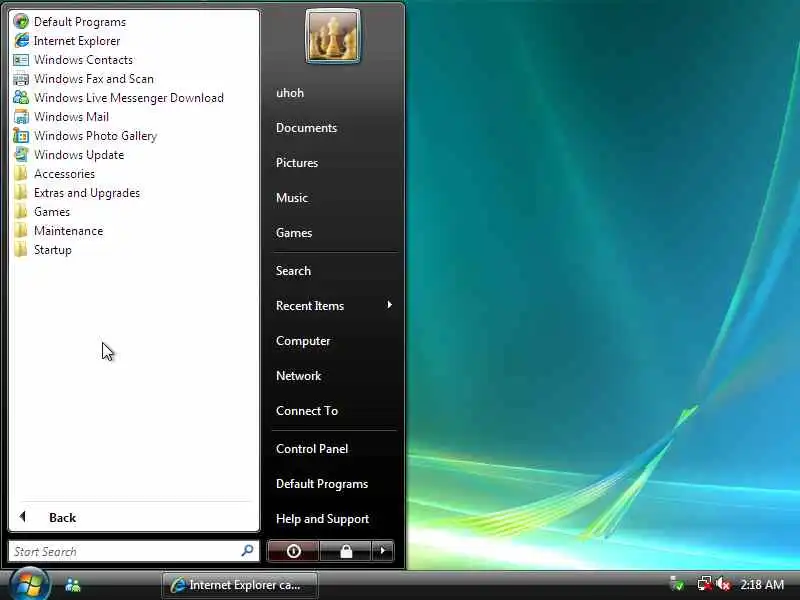The height and width of the screenshot is (600, 800).
Task: Open Help and Support
Action: pyautogui.click(x=322, y=519)
